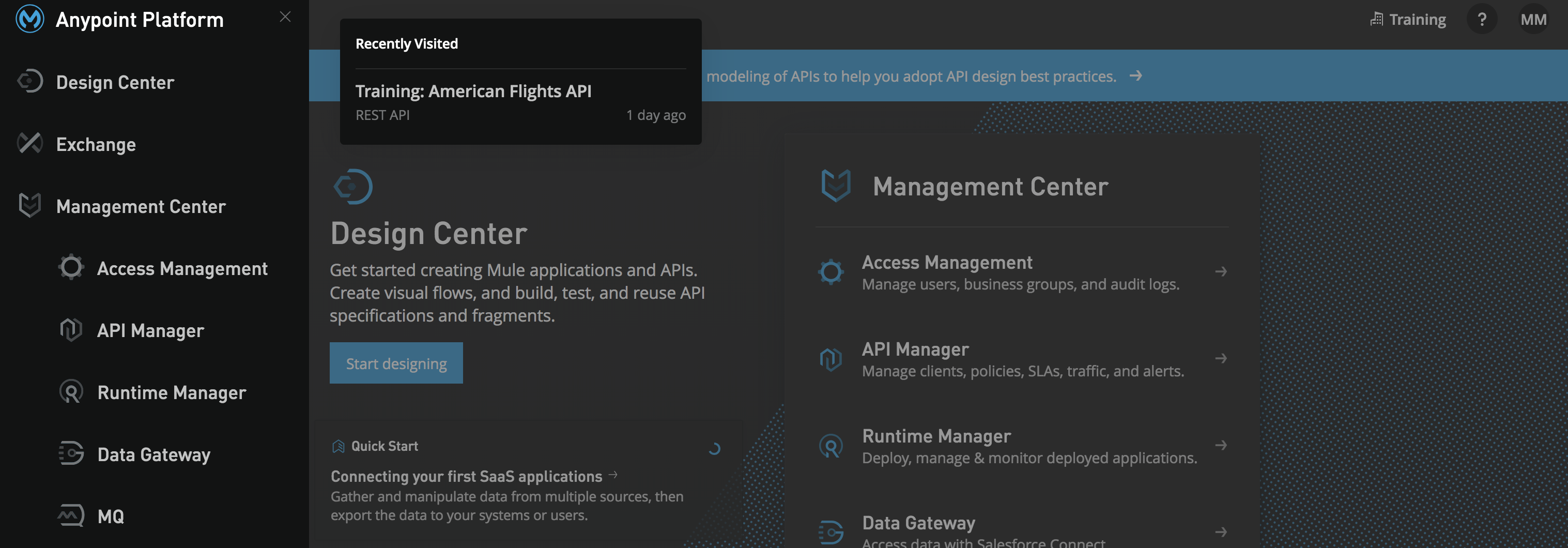
Task: Click "Manage users, business groups, and audit logs."
Action: tap(1021, 284)
